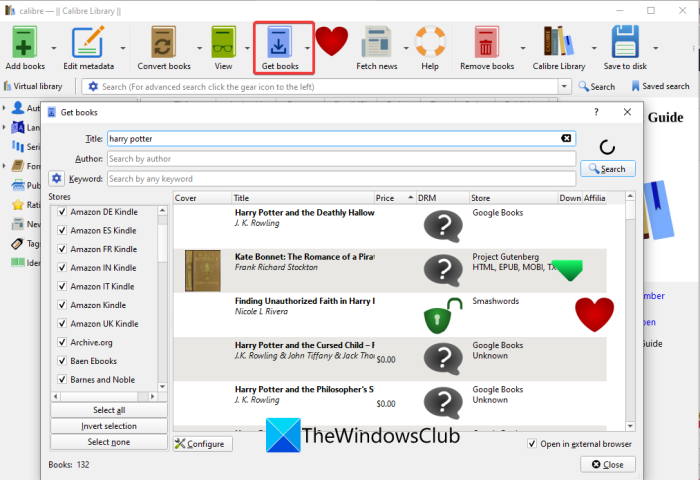Viewport: 700px width, 480px height.
Task: Click the Search button in Get books dialog
Action: (x=608, y=169)
